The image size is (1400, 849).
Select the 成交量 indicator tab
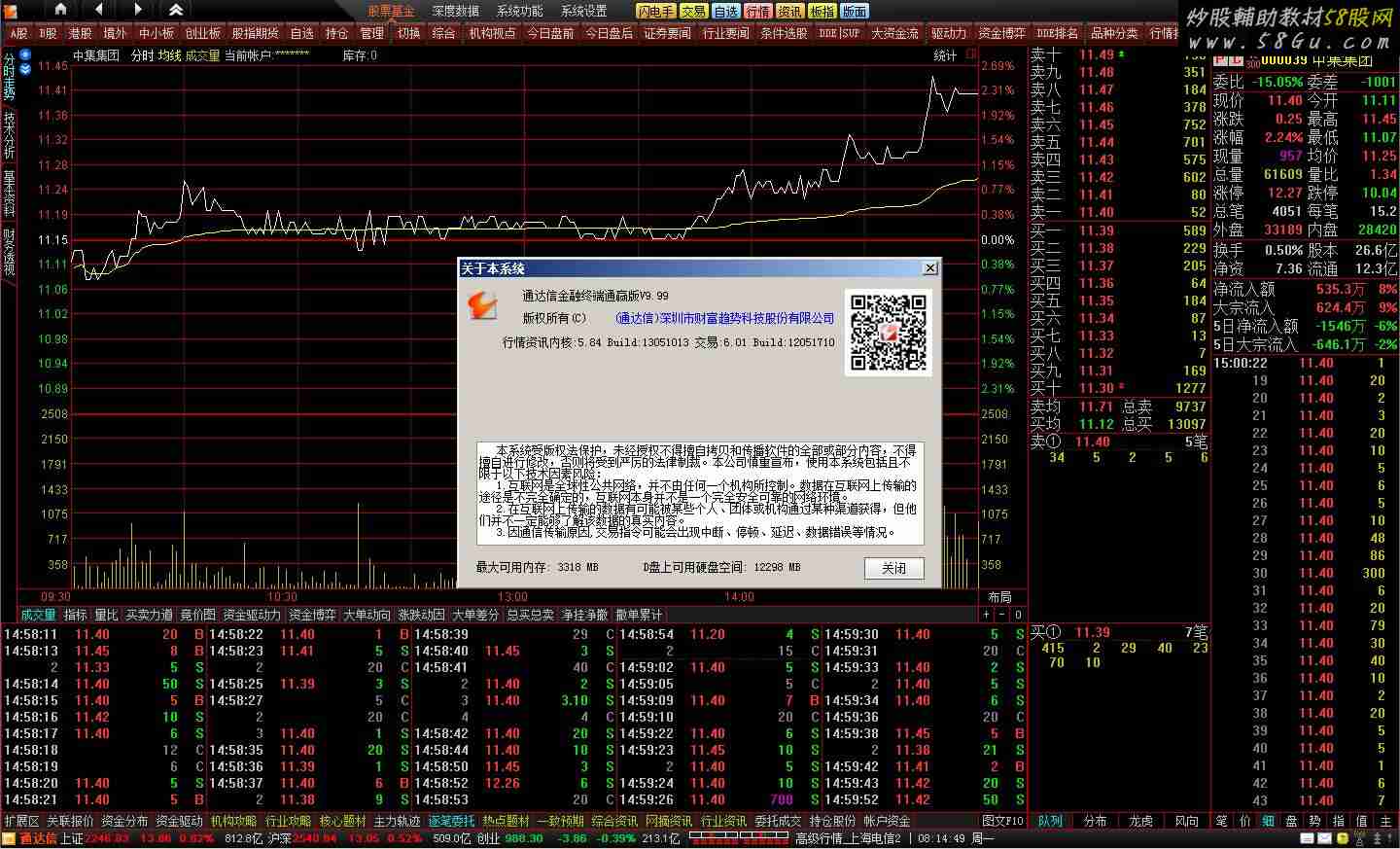pos(39,615)
